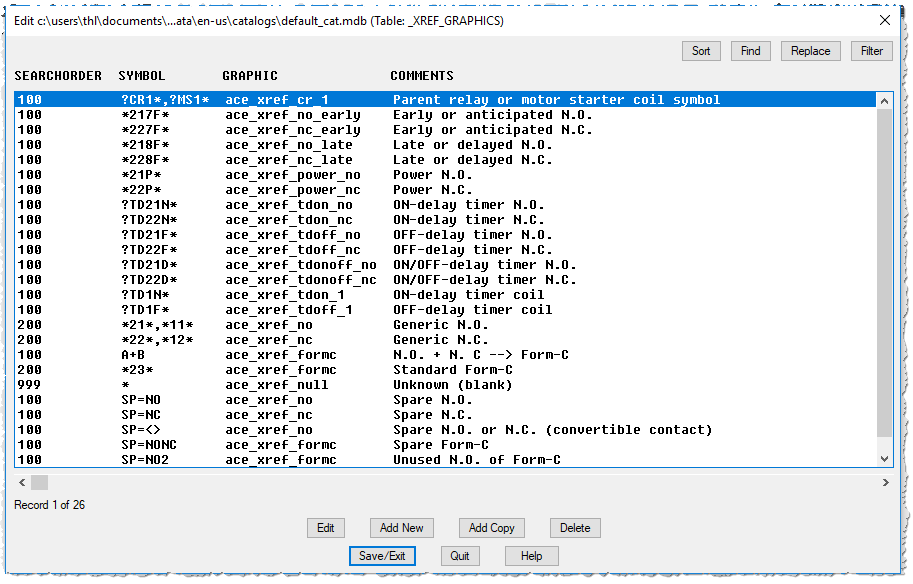Select the ace_xref_tdon_nc row

click(445, 220)
